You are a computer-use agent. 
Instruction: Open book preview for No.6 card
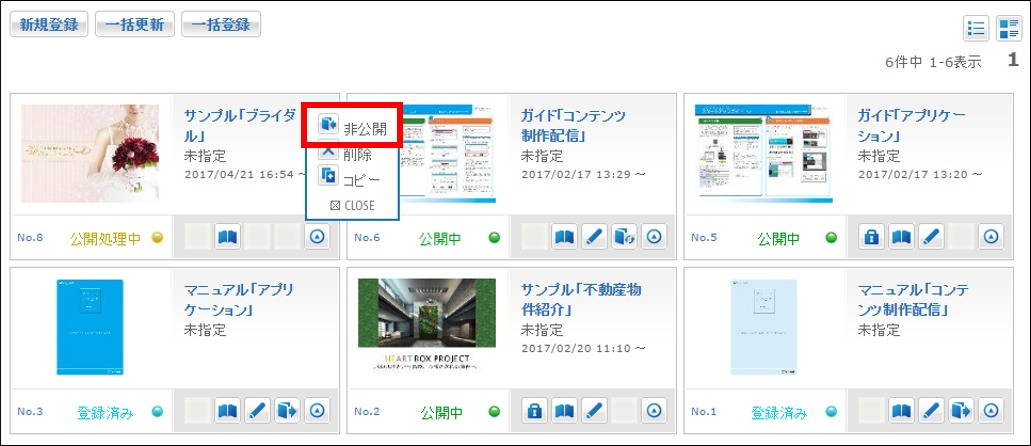pyautogui.click(x=565, y=237)
